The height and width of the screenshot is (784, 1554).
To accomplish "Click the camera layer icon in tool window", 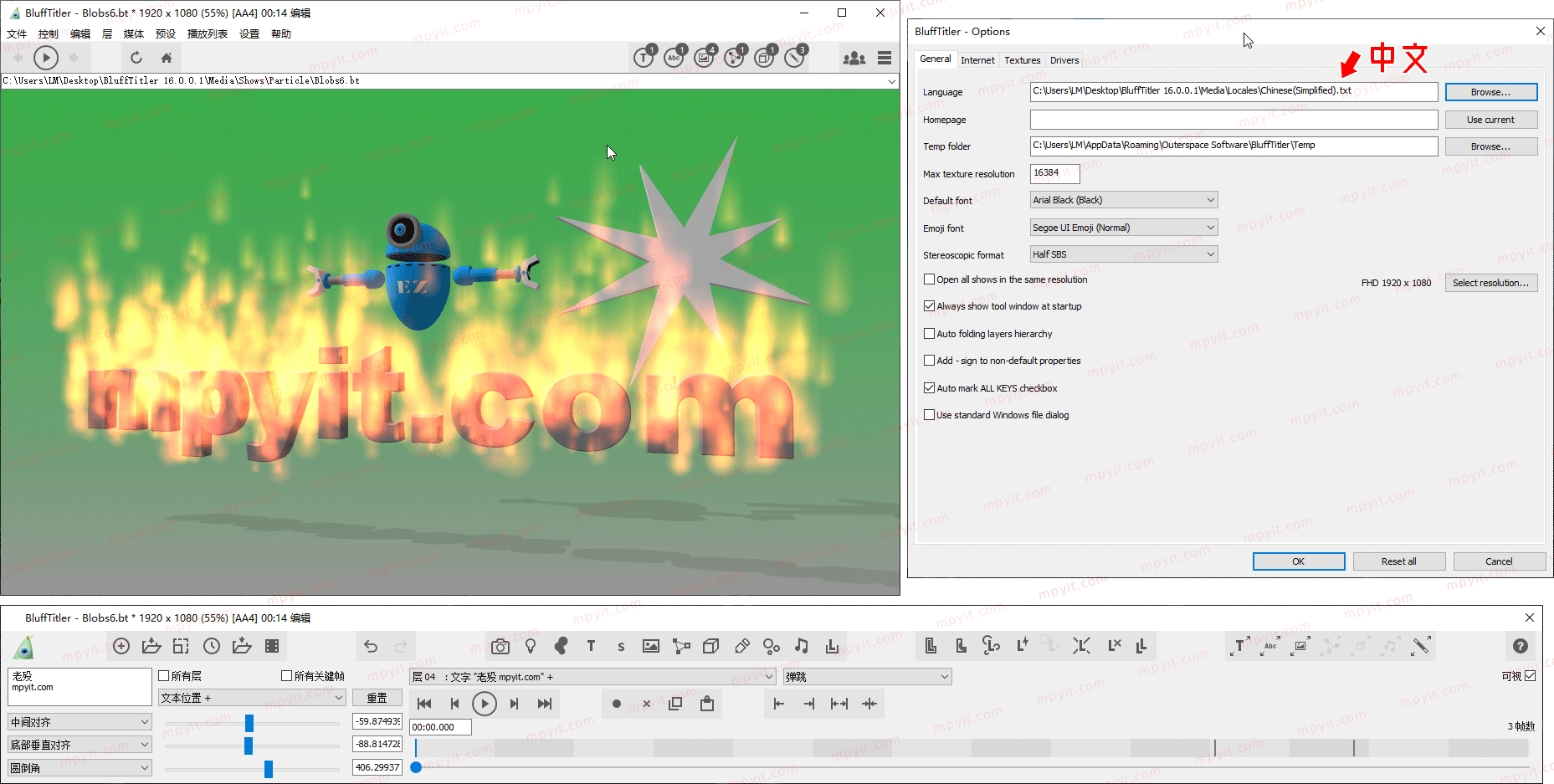I will coord(500,646).
